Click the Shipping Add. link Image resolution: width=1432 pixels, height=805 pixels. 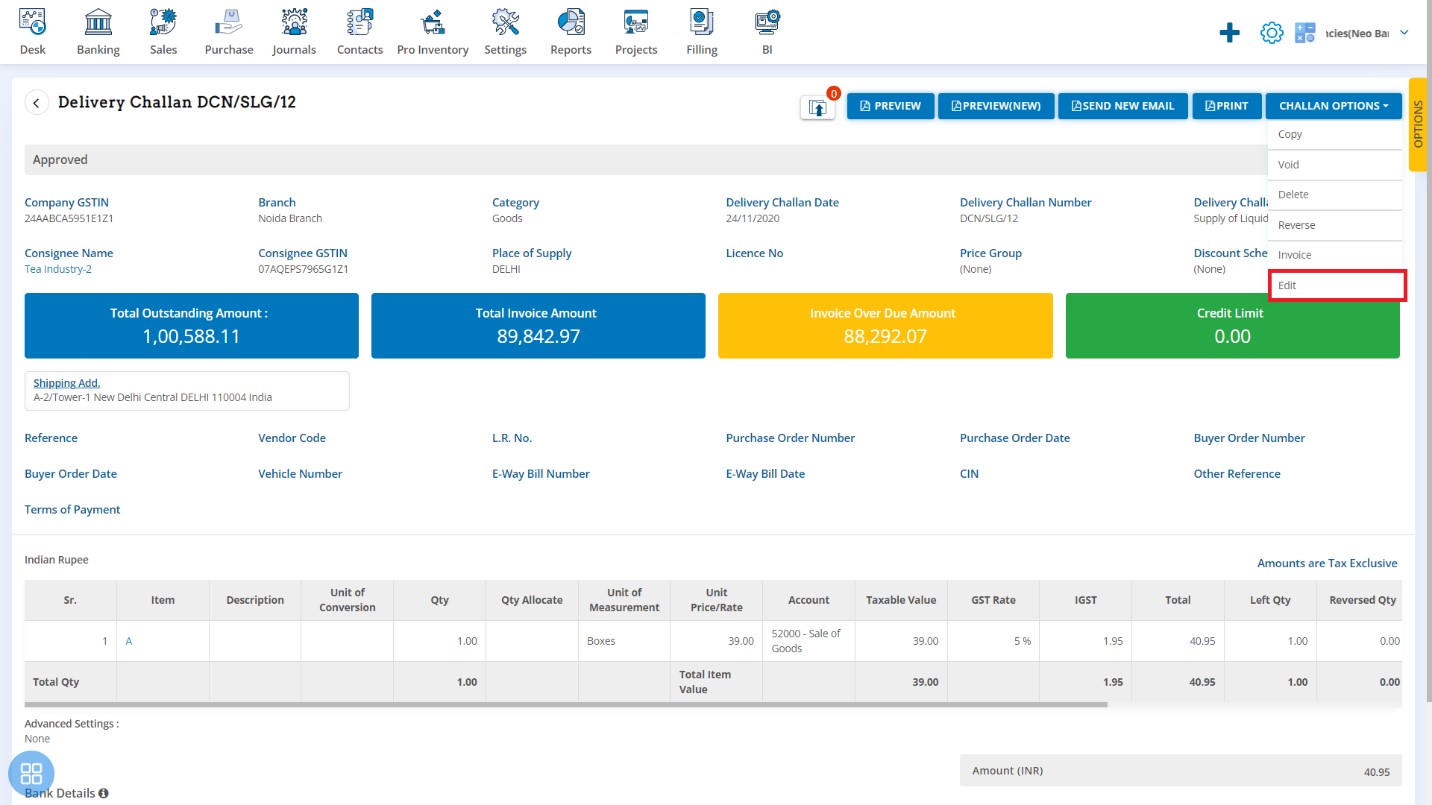(x=67, y=383)
